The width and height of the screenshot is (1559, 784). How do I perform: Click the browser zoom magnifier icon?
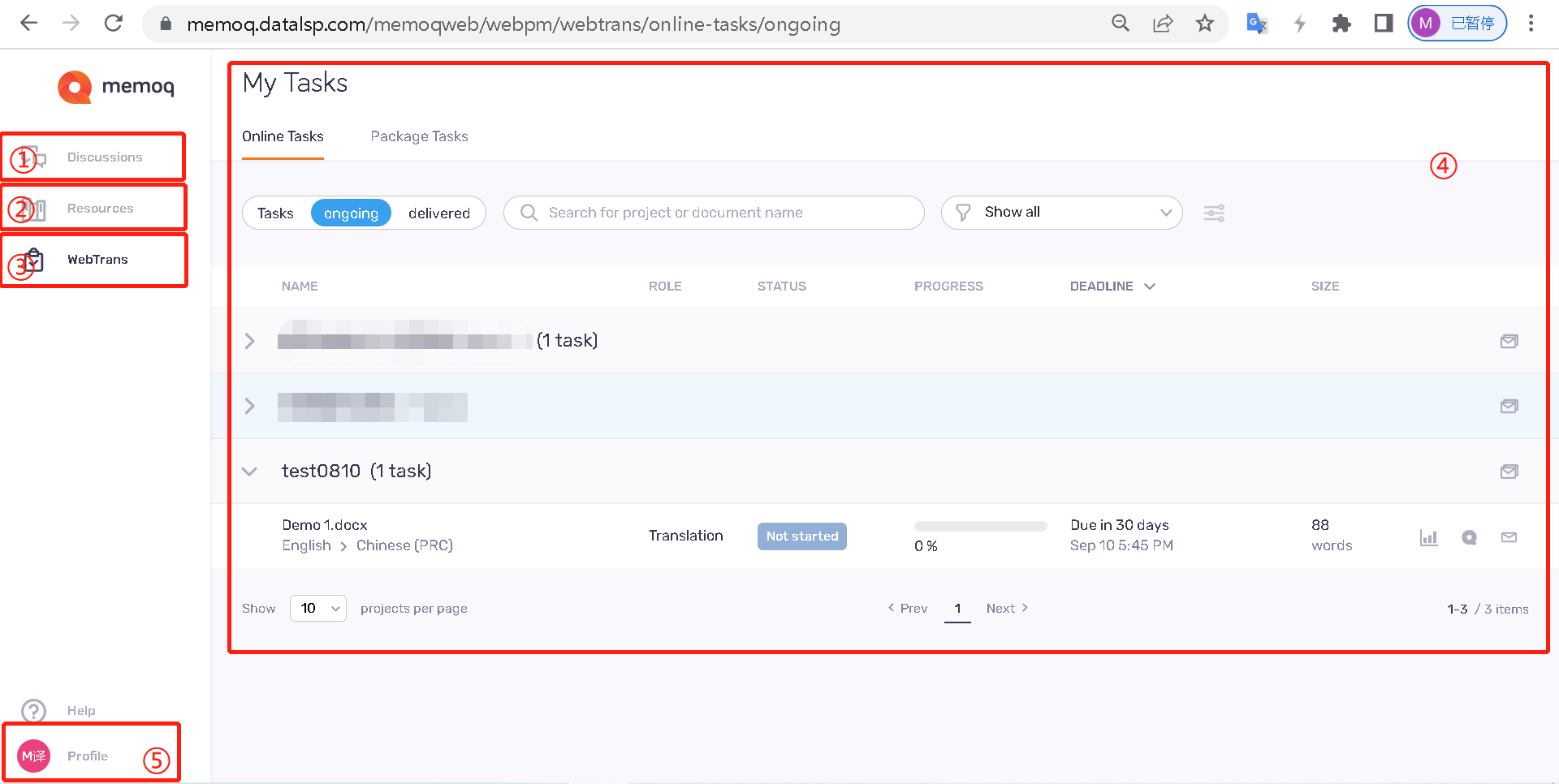coord(1121,24)
